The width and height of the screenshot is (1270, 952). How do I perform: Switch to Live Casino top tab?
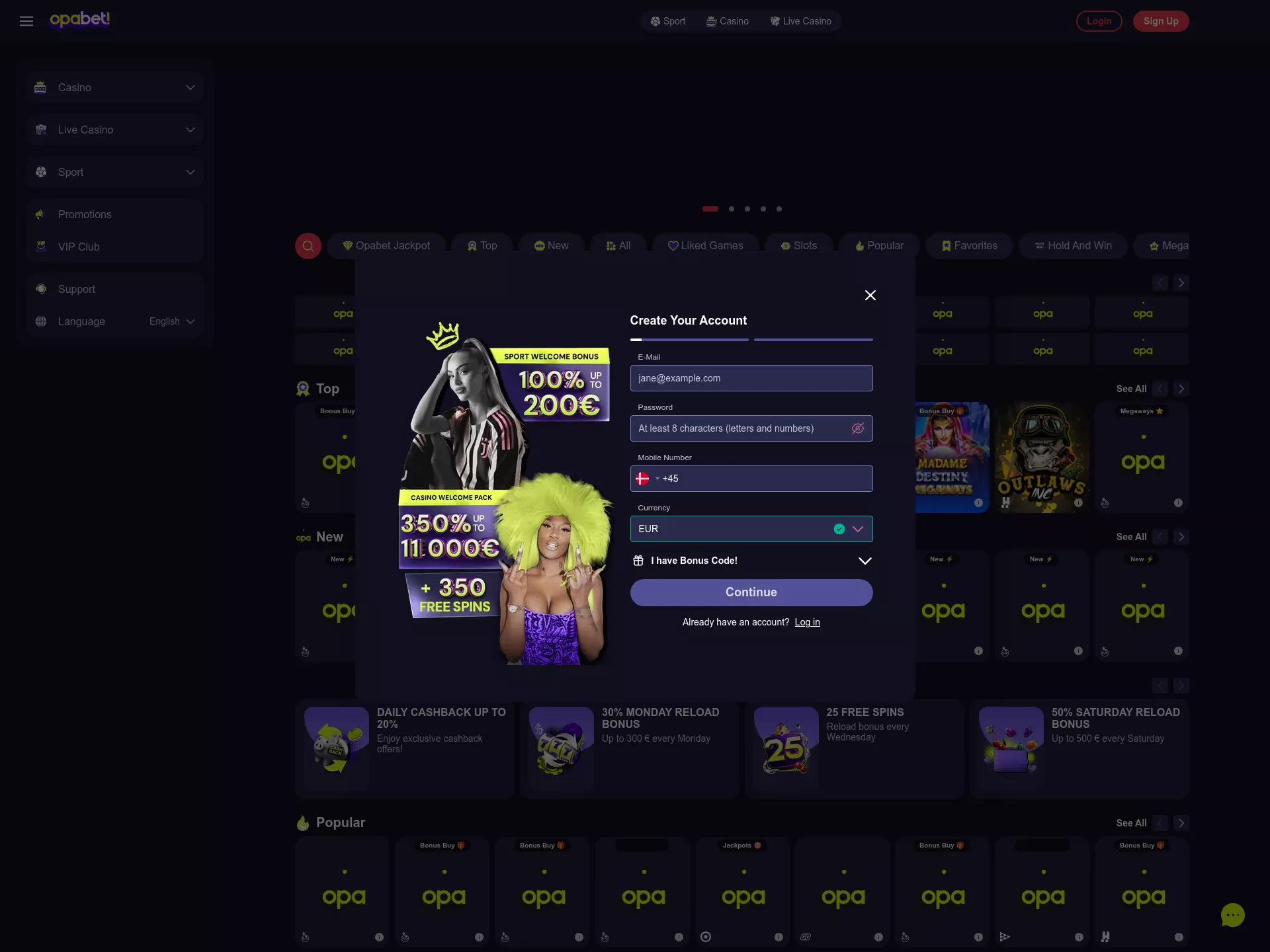coord(800,21)
